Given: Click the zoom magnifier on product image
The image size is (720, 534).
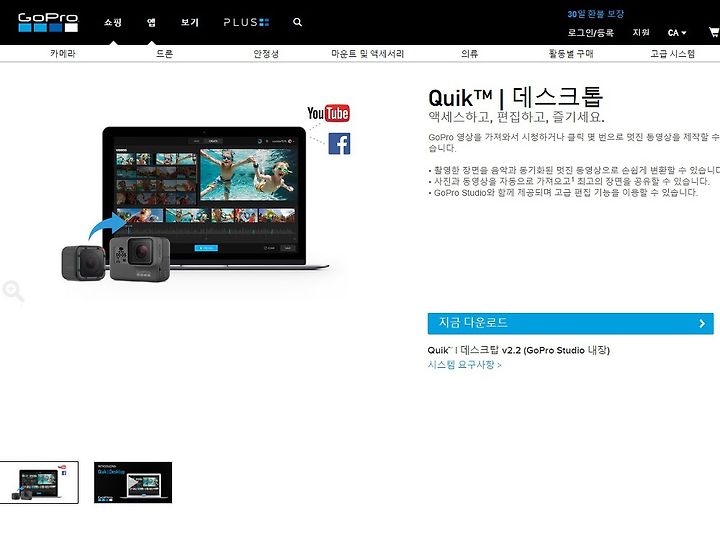Looking at the screenshot, I should (13, 291).
